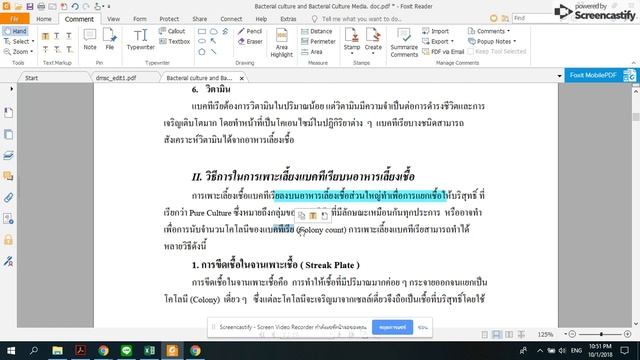This screenshot has width=640, height=360.
Task: Select the Oval drawing tool
Action: click(x=202, y=41)
